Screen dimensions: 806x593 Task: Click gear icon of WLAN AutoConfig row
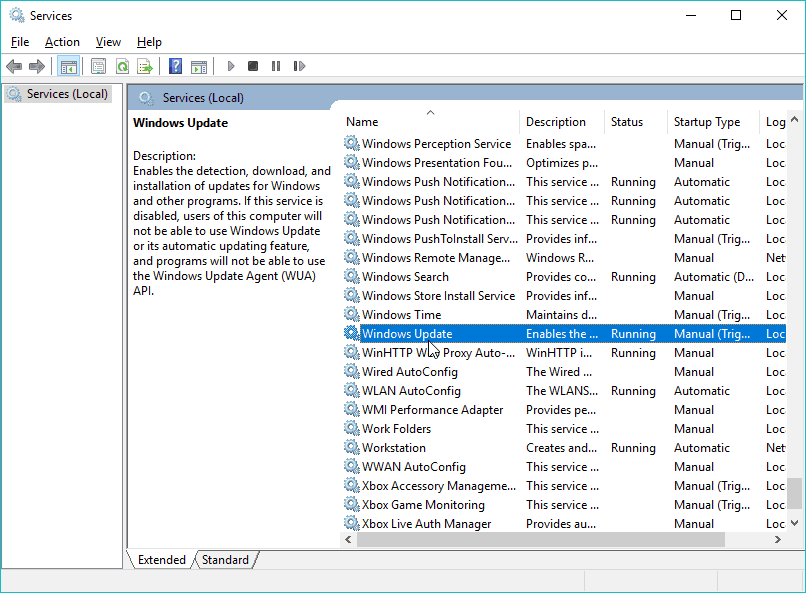pyautogui.click(x=352, y=391)
